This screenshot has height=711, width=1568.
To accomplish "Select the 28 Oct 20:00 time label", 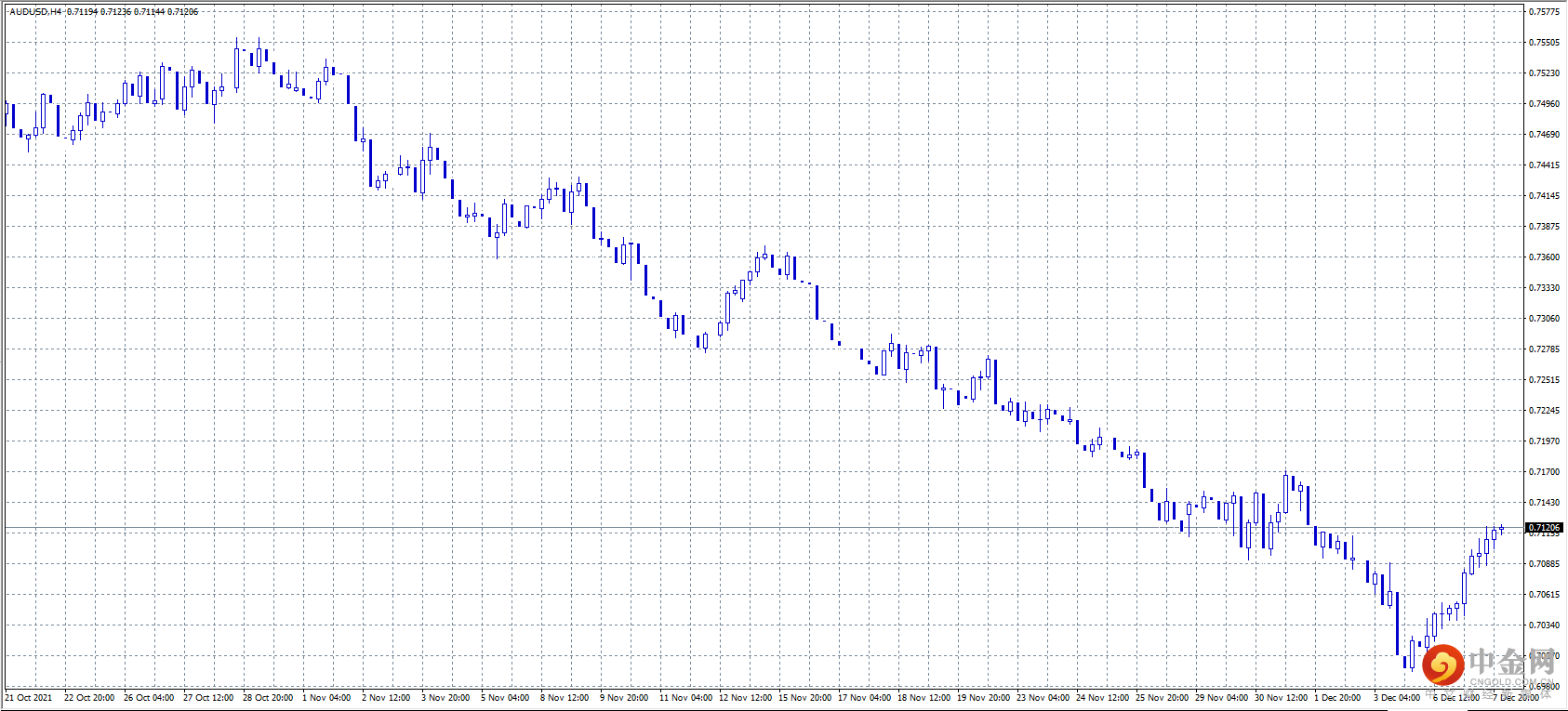I will click(x=268, y=698).
